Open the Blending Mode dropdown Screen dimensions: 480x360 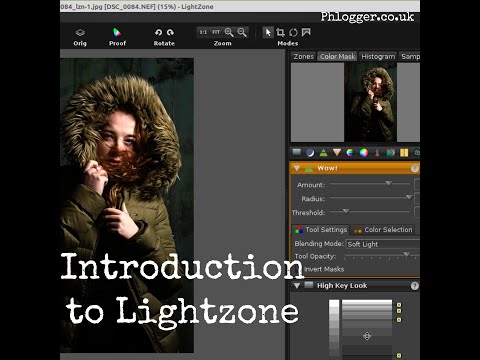pyautogui.click(x=383, y=244)
